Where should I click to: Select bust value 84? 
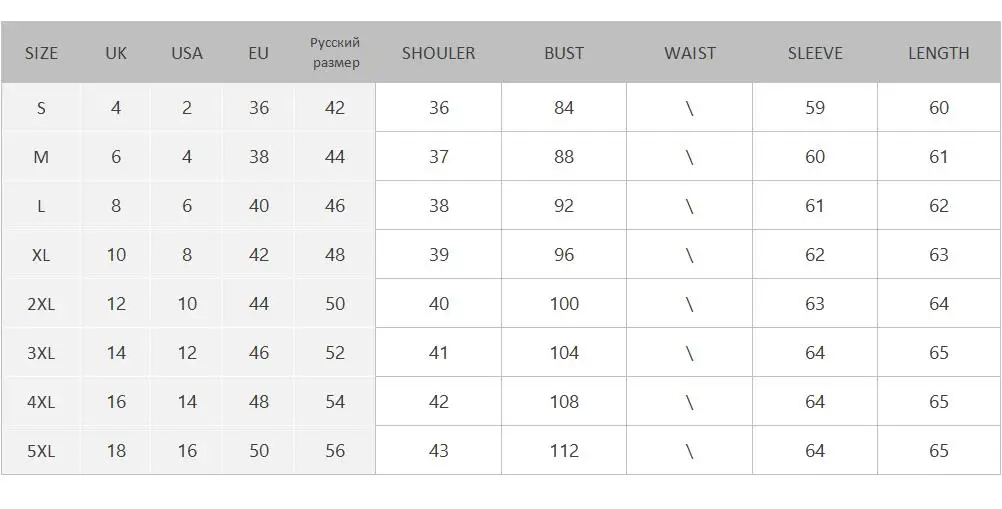point(564,108)
